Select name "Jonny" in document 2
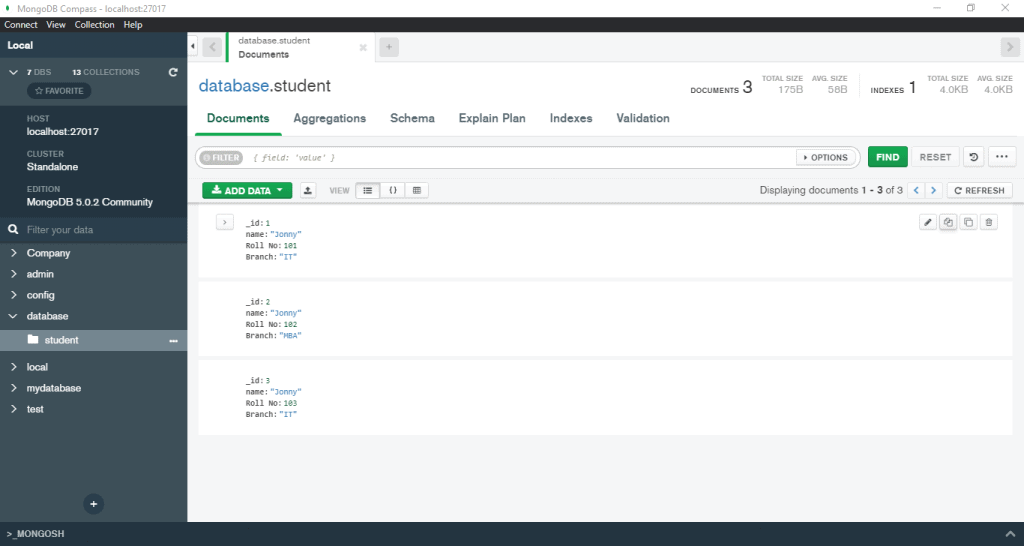This screenshot has height=546, width=1024. [285, 313]
